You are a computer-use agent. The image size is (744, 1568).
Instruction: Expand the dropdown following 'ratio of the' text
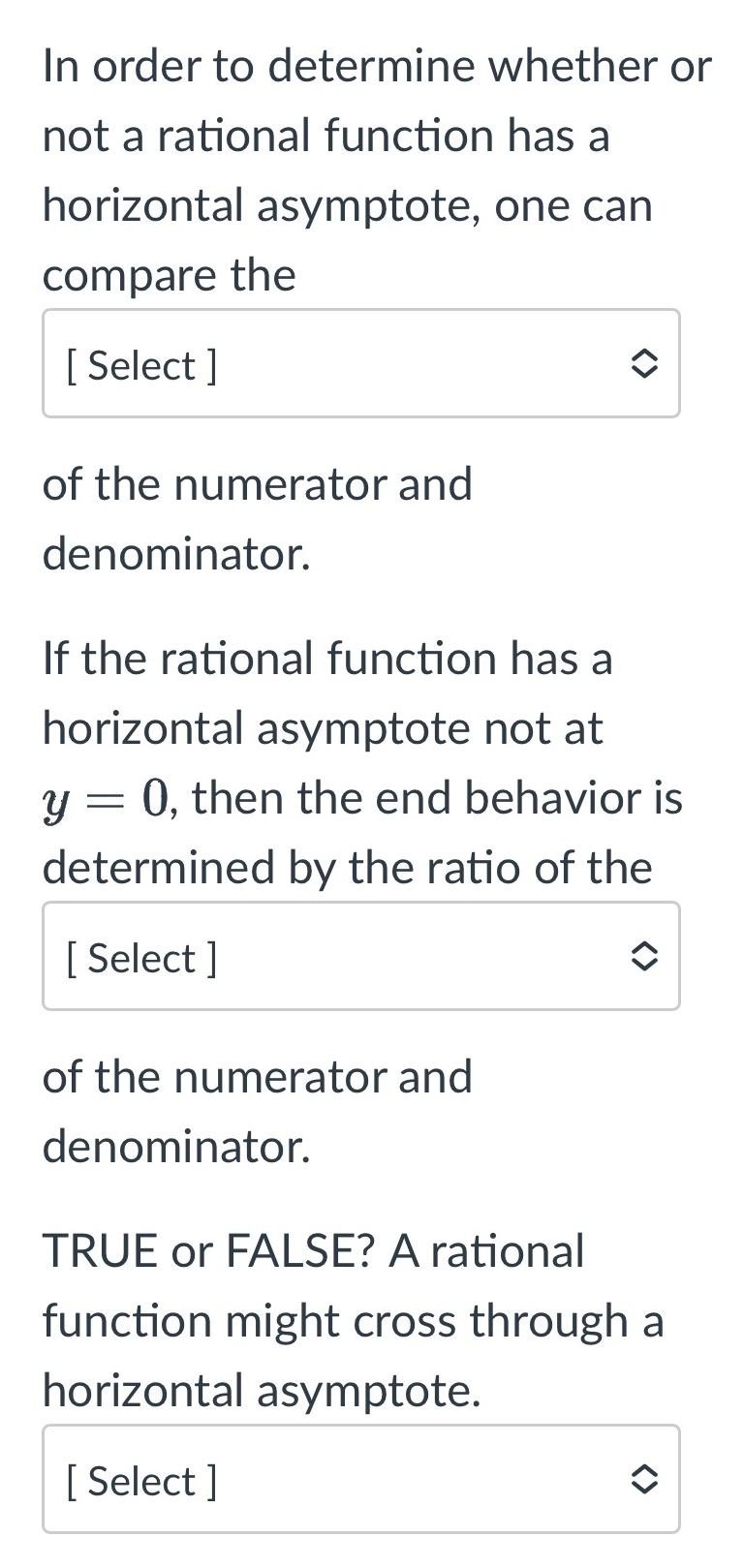click(x=361, y=956)
